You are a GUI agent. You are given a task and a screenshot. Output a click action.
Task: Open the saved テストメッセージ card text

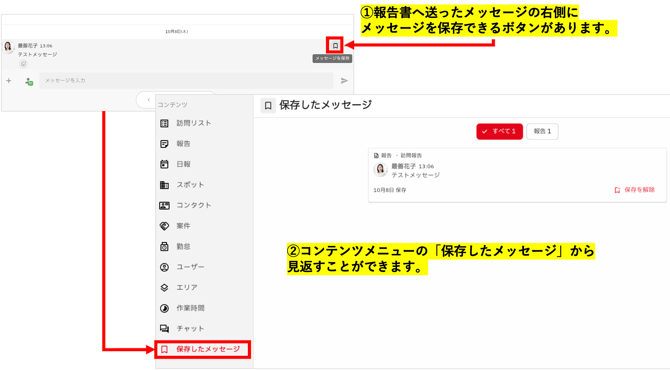(415, 175)
